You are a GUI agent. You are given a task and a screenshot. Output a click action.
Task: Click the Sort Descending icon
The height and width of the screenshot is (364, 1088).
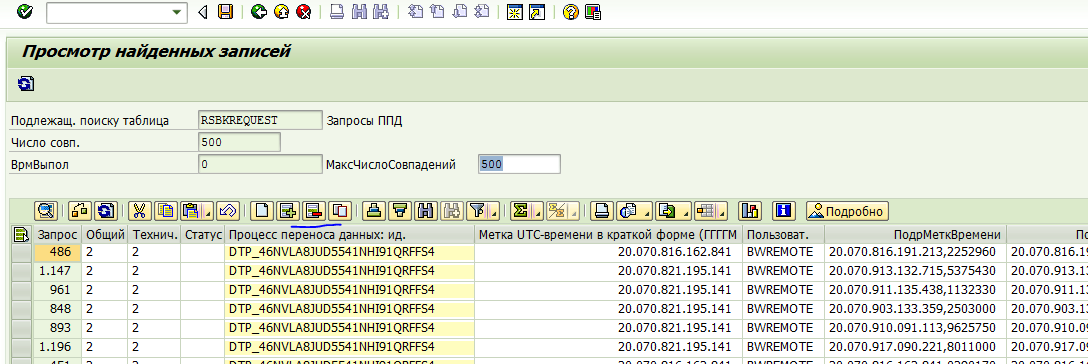[x=400, y=210]
